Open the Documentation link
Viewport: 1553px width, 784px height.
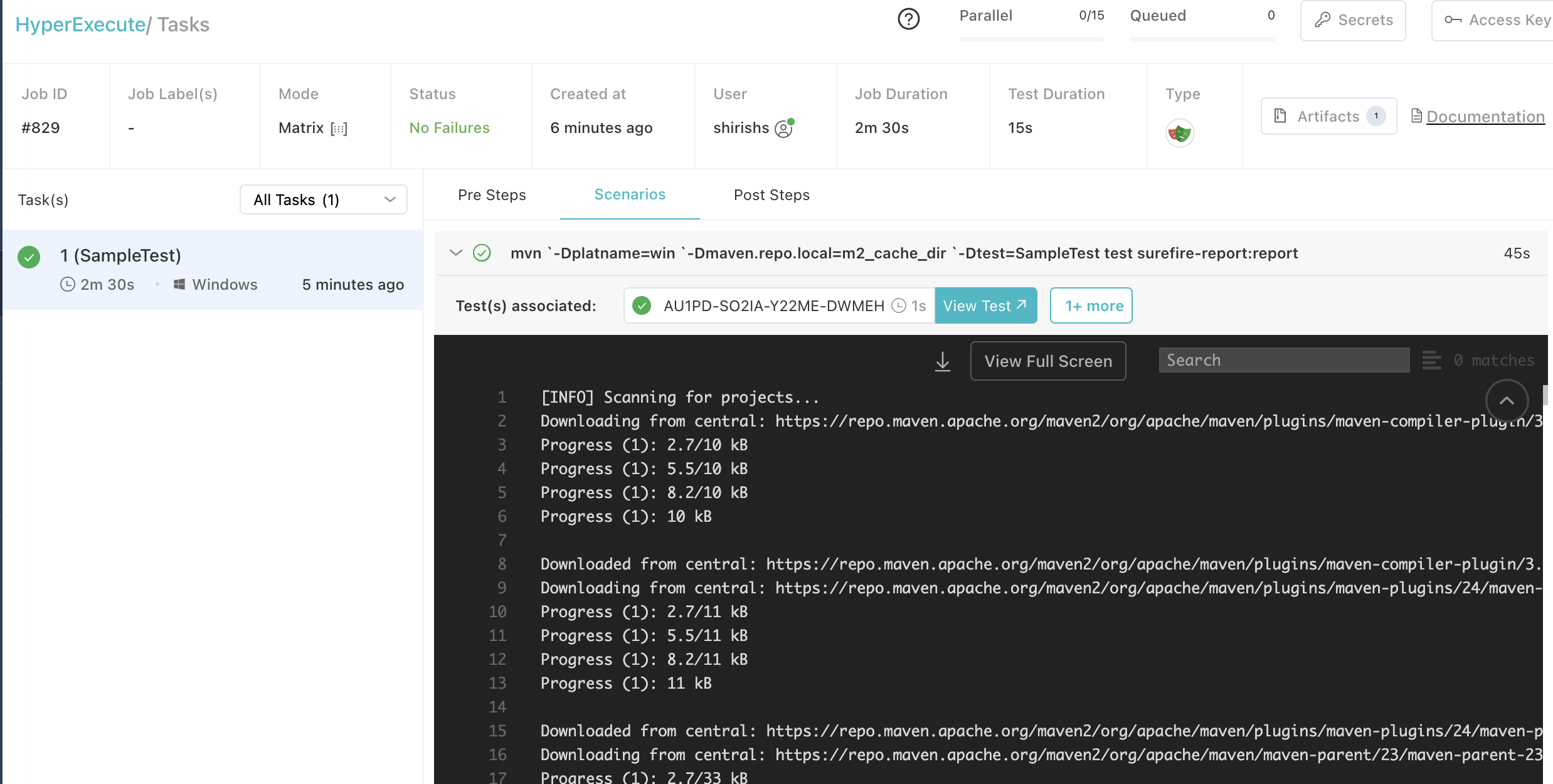[1485, 117]
